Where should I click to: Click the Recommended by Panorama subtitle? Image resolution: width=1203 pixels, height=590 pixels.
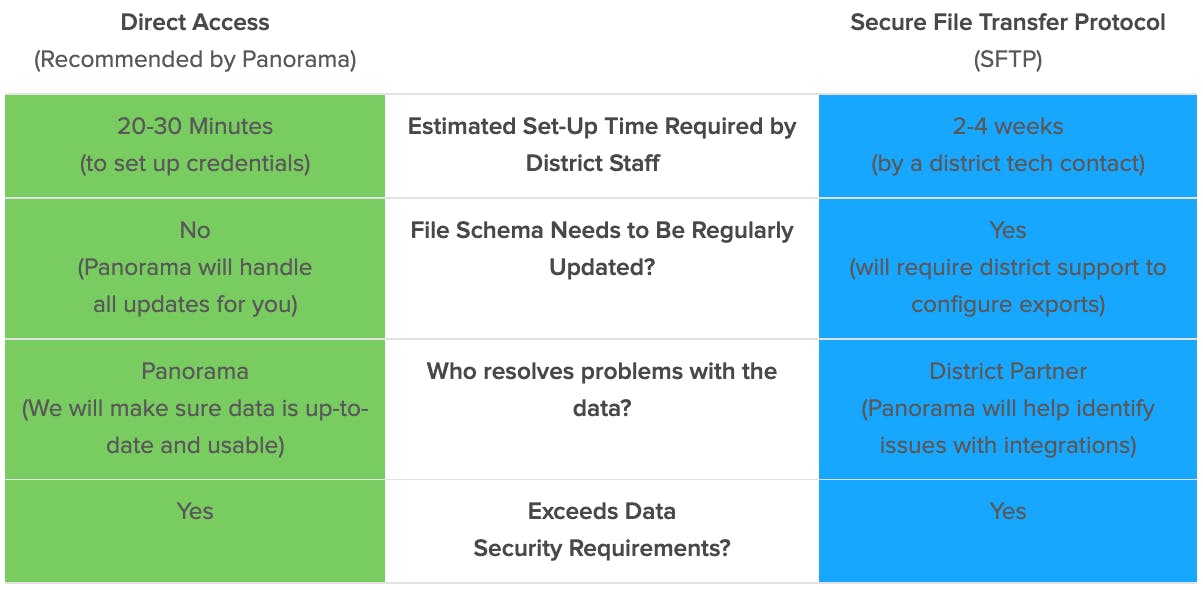coord(195,60)
